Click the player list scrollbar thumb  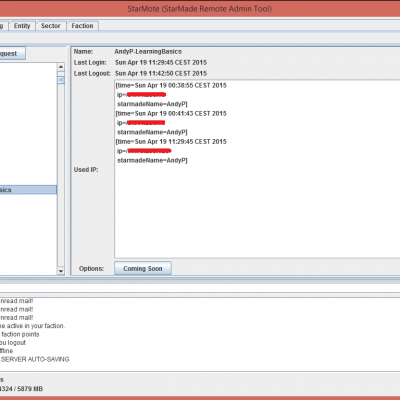[61, 80]
